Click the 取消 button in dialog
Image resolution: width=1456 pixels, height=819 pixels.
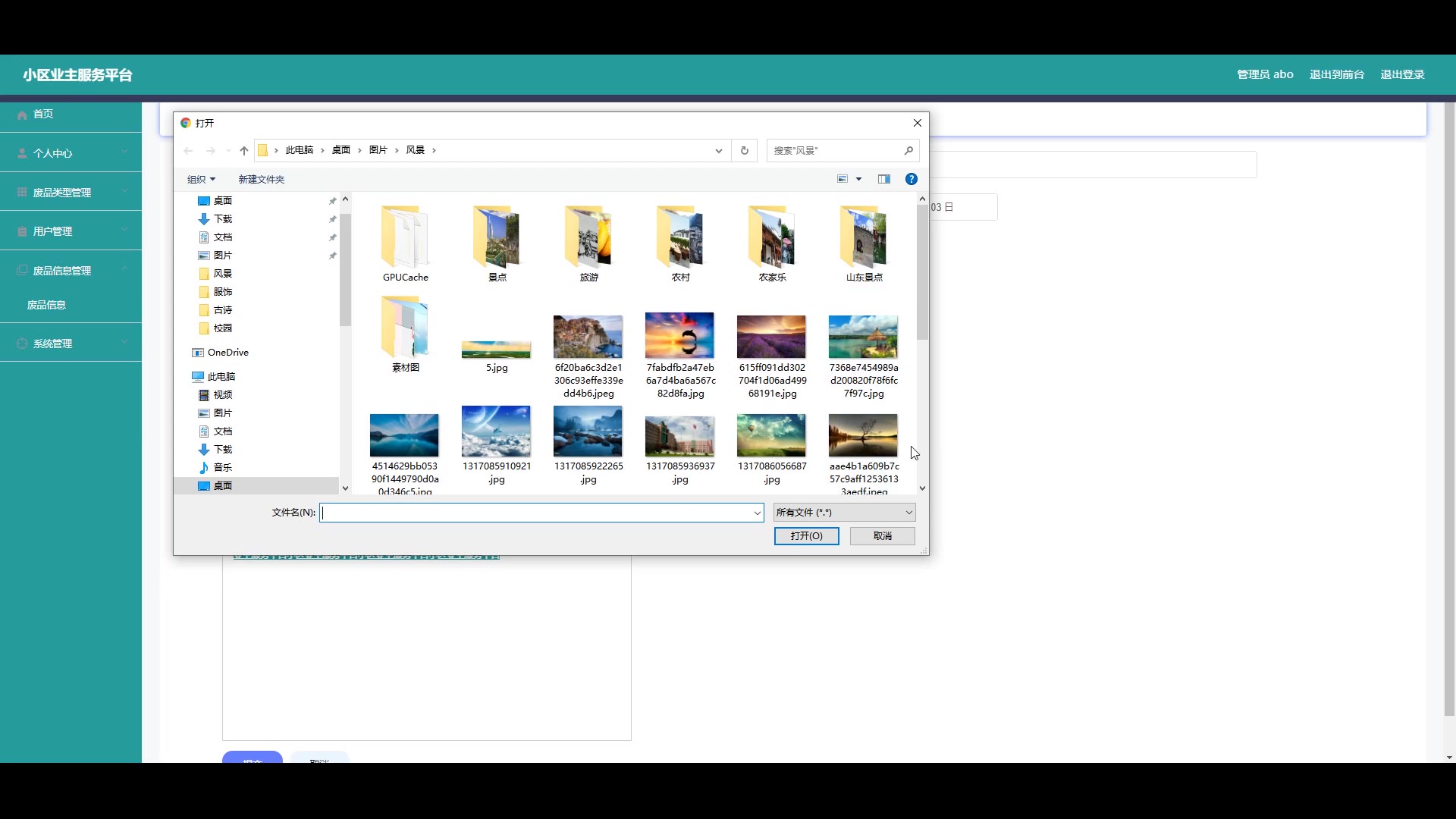(883, 536)
